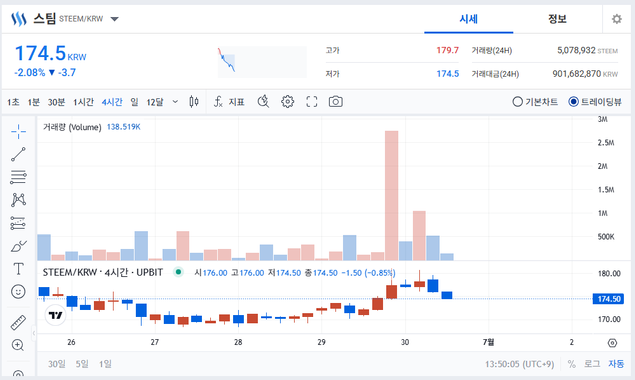Image resolution: width=635 pixels, height=380 pixels.
Task: Open candlestick chart style selector
Action: point(194,102)
